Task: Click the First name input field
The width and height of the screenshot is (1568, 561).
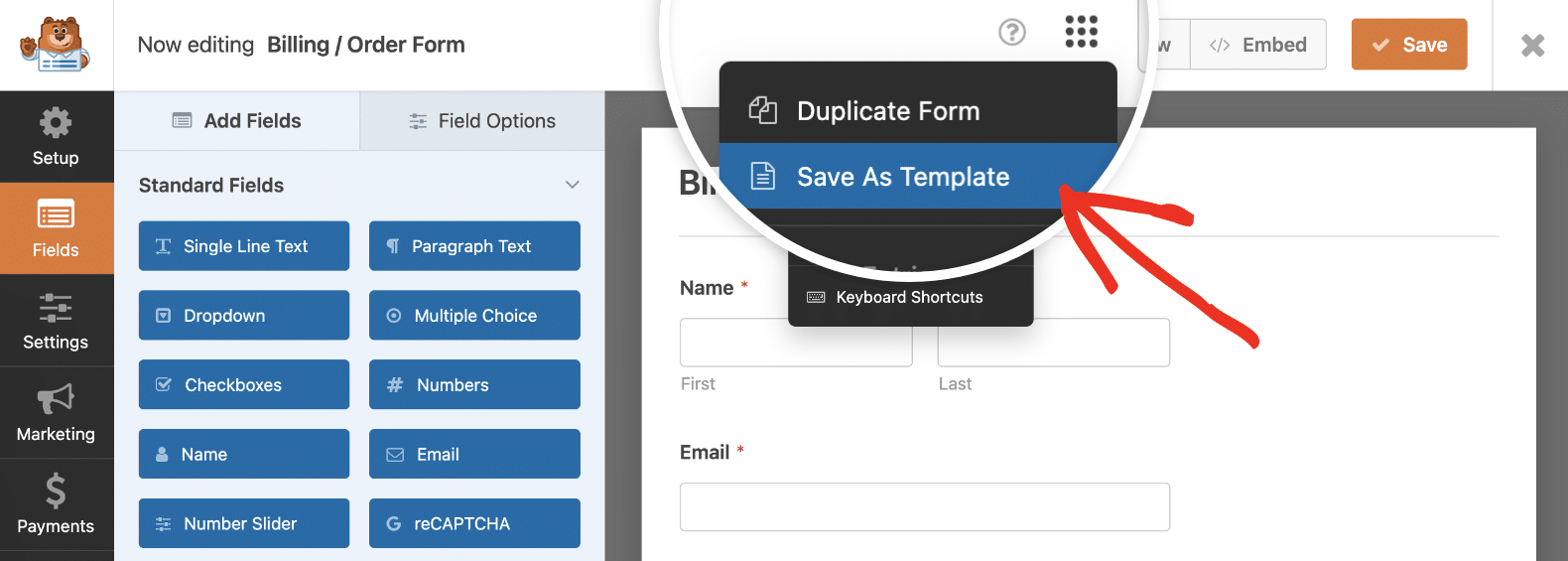Action: [x=796, y=343]
